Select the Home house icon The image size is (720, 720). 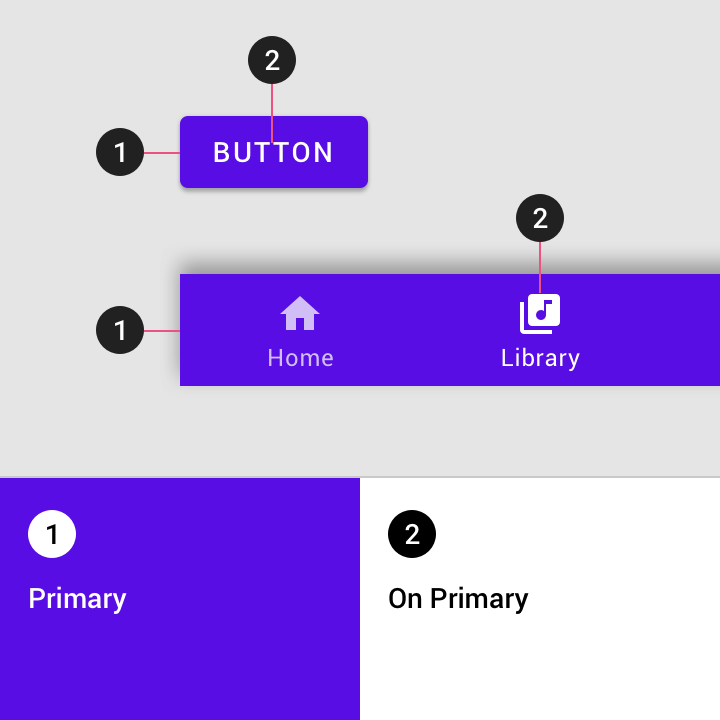(300, 313)
